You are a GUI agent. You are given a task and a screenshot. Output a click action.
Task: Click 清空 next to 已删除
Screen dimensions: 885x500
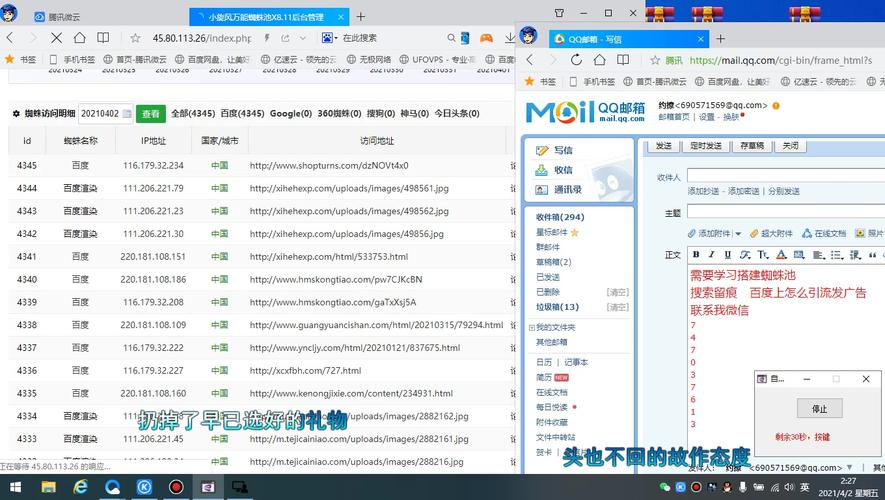(x=617, y=292)
